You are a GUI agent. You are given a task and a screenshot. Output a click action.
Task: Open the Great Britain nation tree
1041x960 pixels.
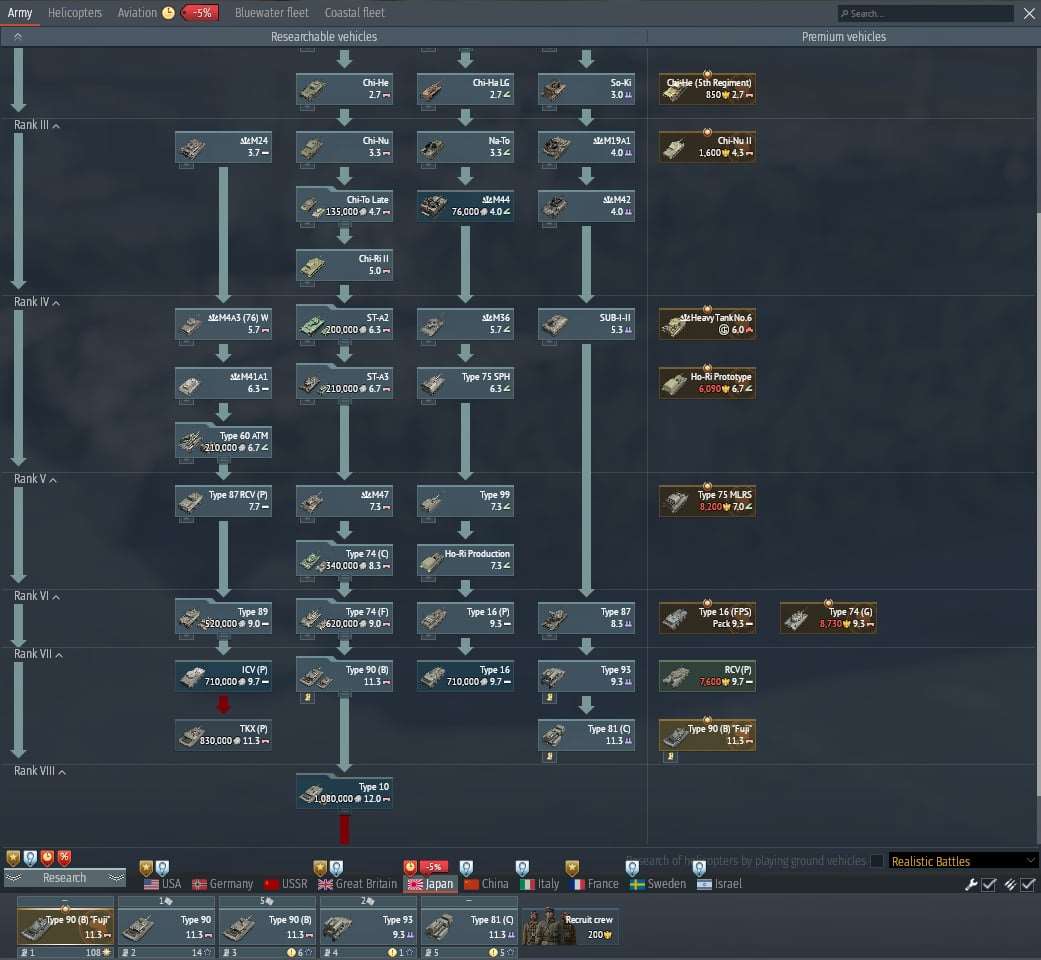tap(357, 884)
